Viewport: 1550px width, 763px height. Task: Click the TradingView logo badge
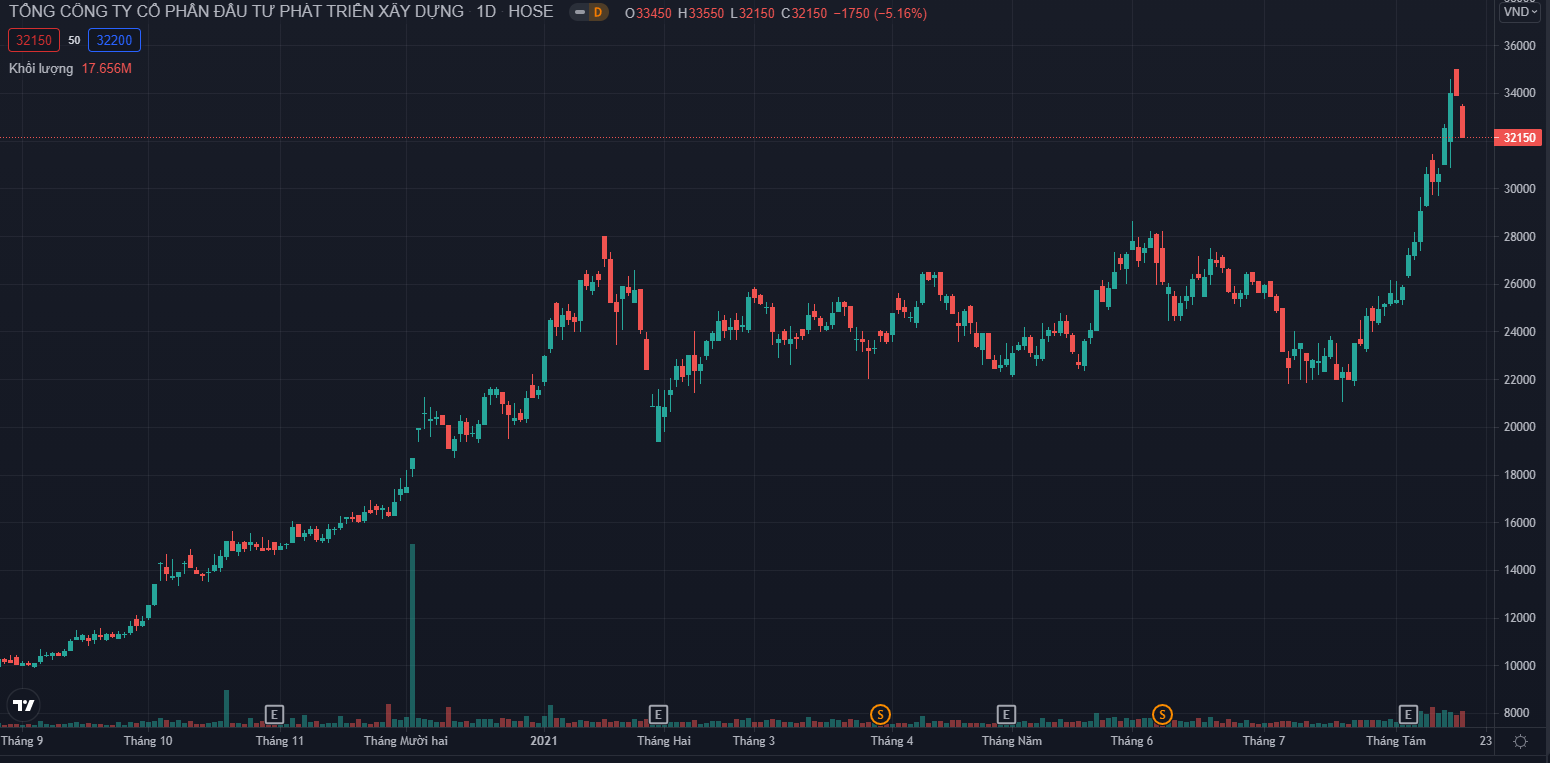coord(23,705)
